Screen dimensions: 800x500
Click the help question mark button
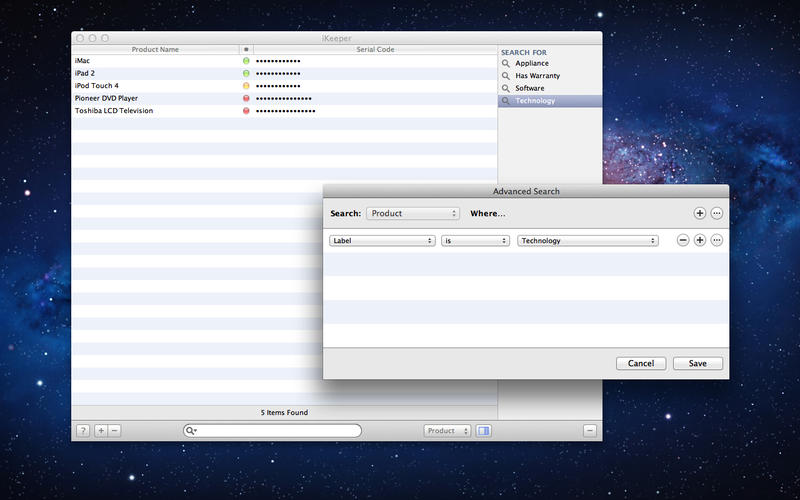[83, 431]
